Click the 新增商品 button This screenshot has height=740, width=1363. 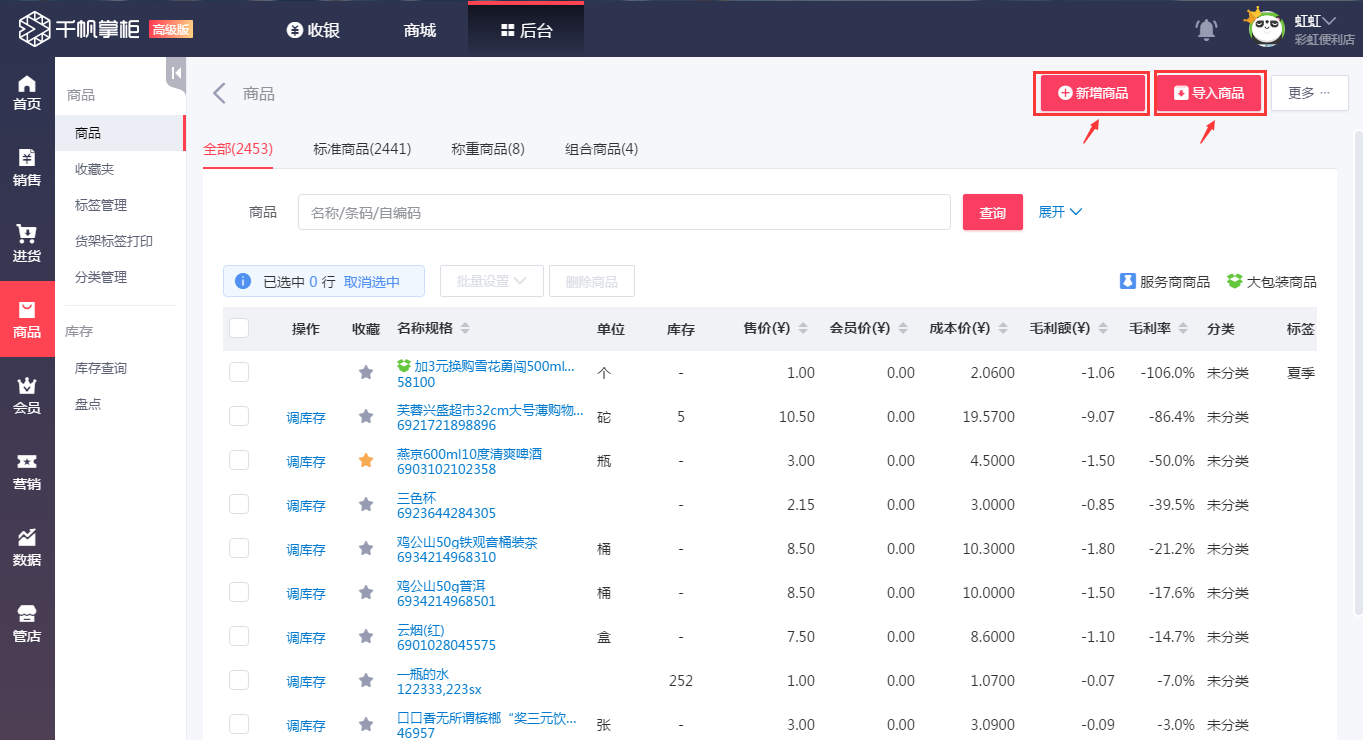click(x=1090, y=92)
